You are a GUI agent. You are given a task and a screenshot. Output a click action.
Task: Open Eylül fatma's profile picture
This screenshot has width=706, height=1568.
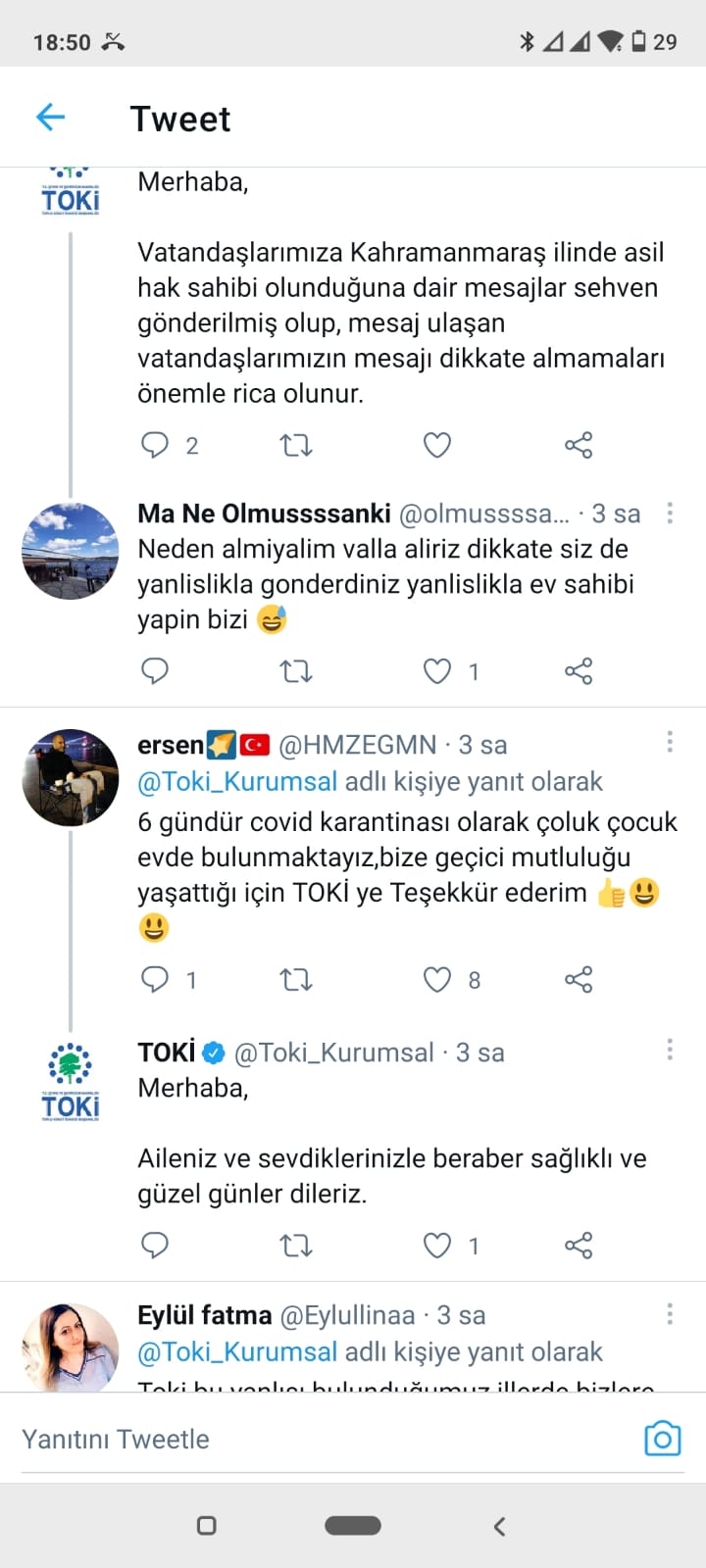(x=70, y=1348)
